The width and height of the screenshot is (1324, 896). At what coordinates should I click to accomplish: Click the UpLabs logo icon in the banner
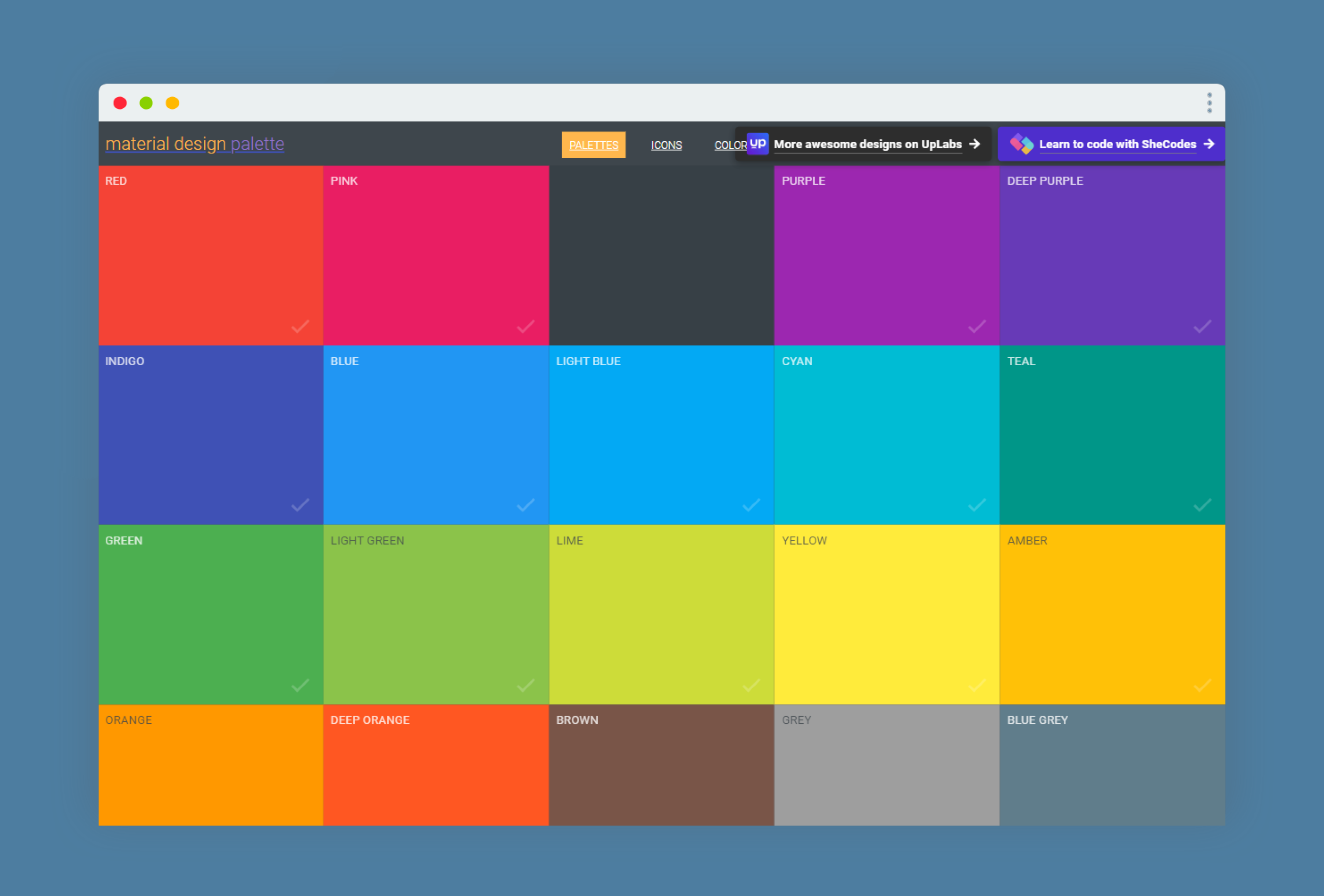point(758,144)
